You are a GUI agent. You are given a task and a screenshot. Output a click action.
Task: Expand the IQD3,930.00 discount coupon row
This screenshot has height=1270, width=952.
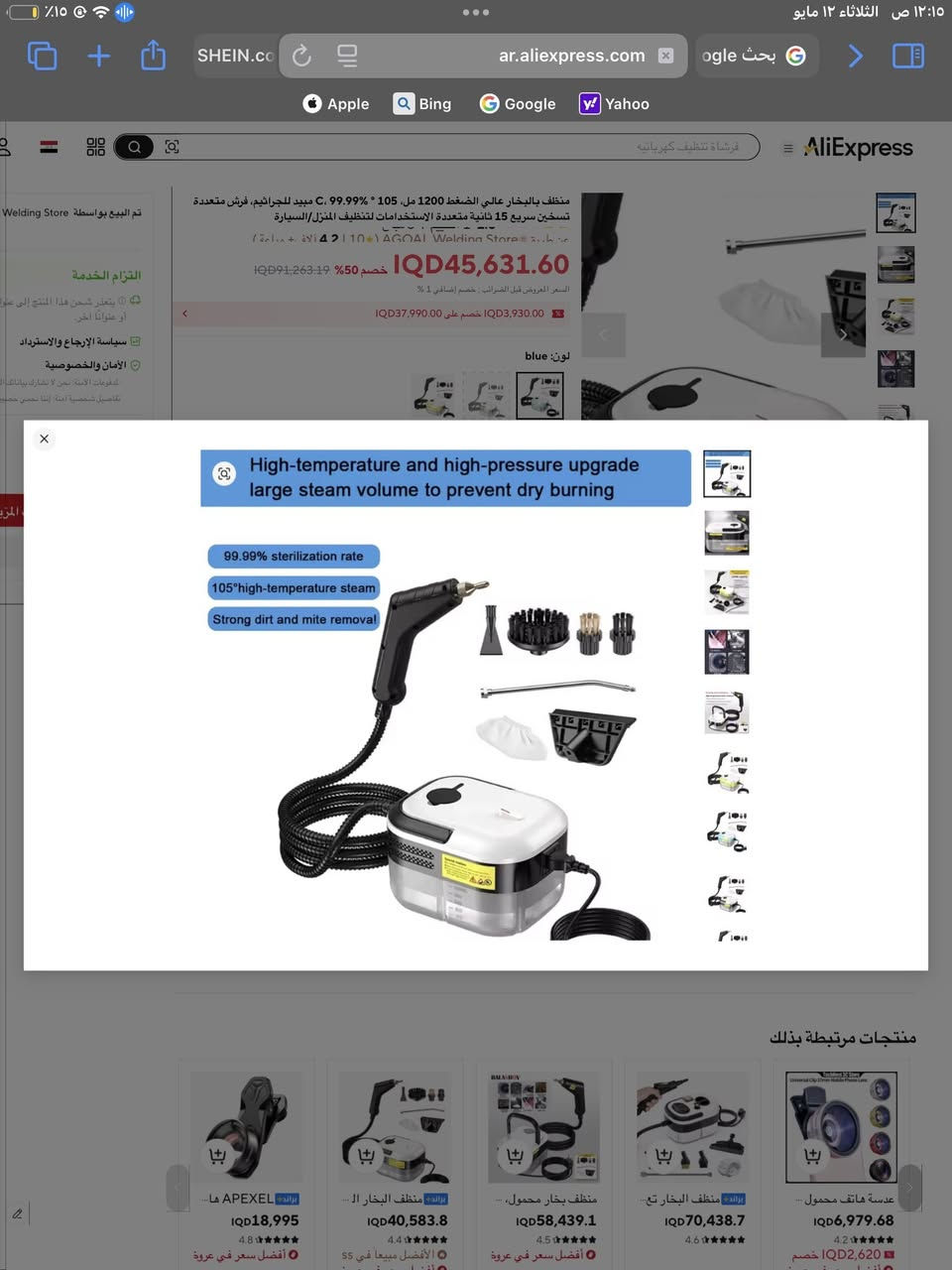(373, 314)
